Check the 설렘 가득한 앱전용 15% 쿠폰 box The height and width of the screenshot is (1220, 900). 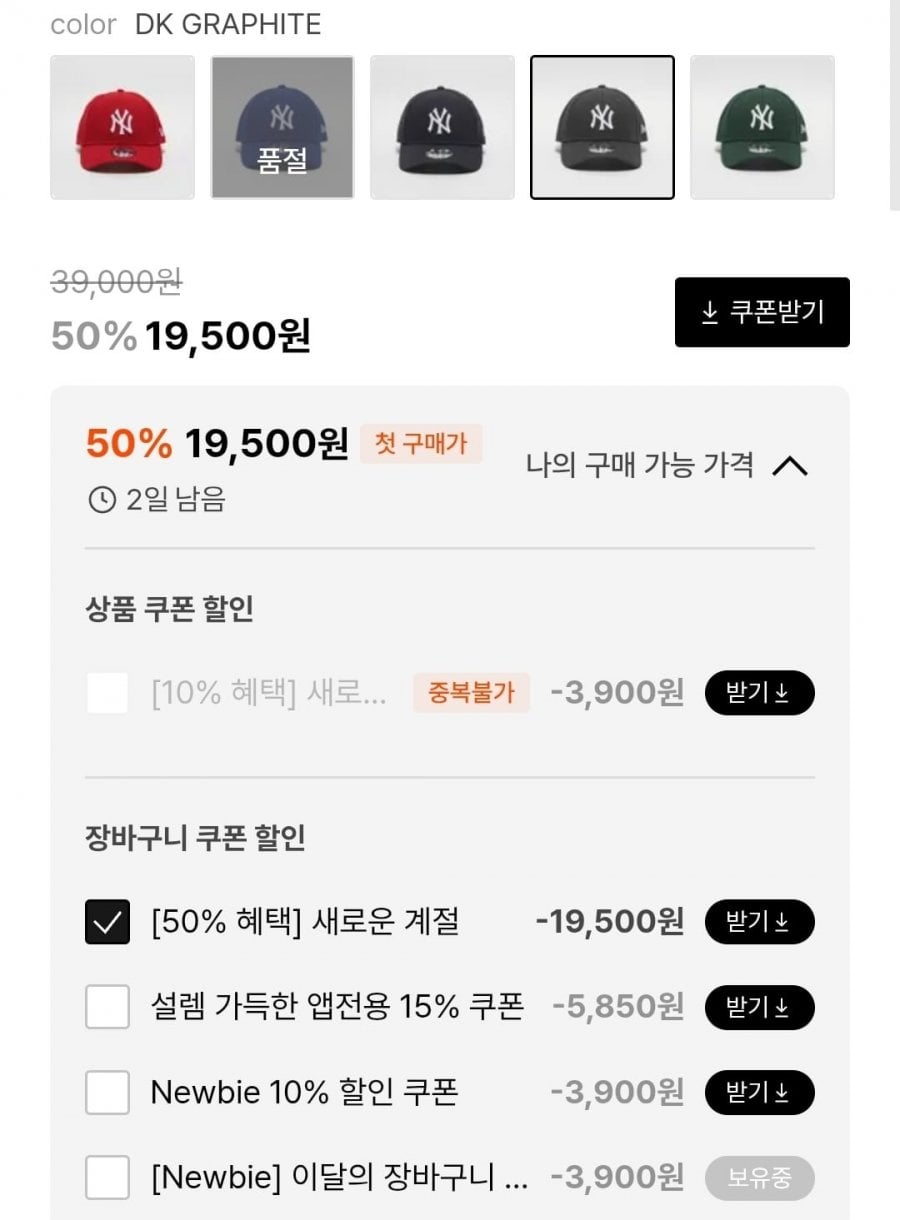(x=107, y=1007)
